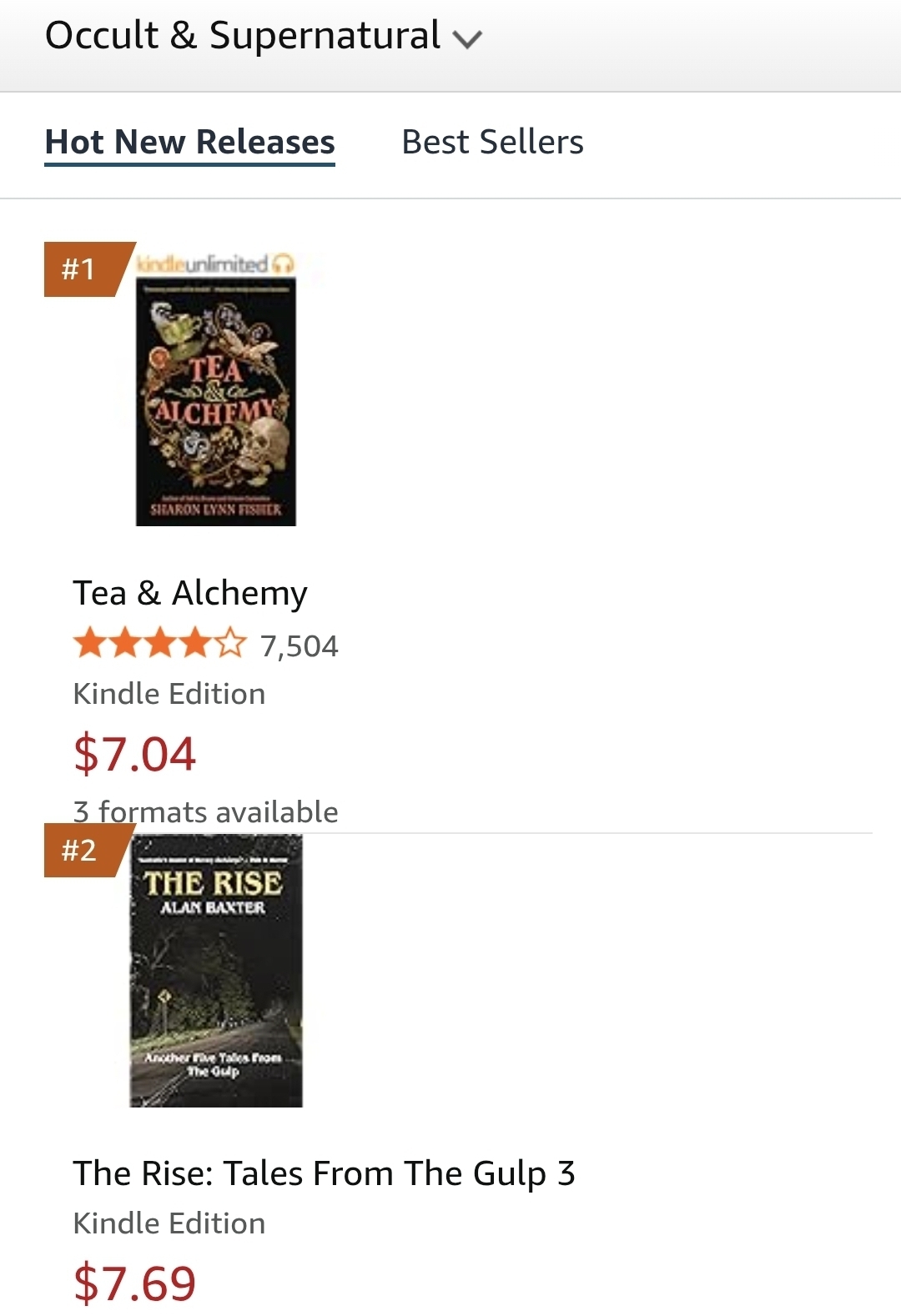Click the $7.04 price
901x1316 pixels.
pyautogui.click(x=134, y=754)
